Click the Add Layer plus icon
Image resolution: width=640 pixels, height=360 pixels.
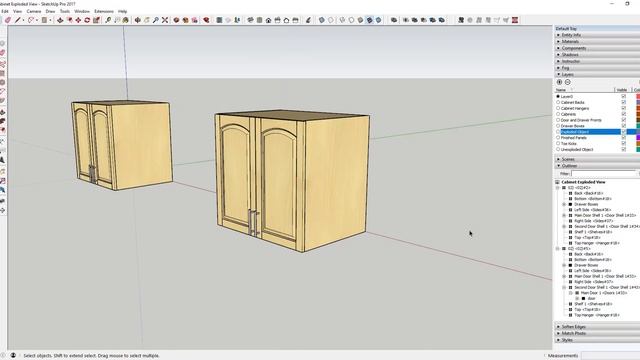(x=560, y=82)
